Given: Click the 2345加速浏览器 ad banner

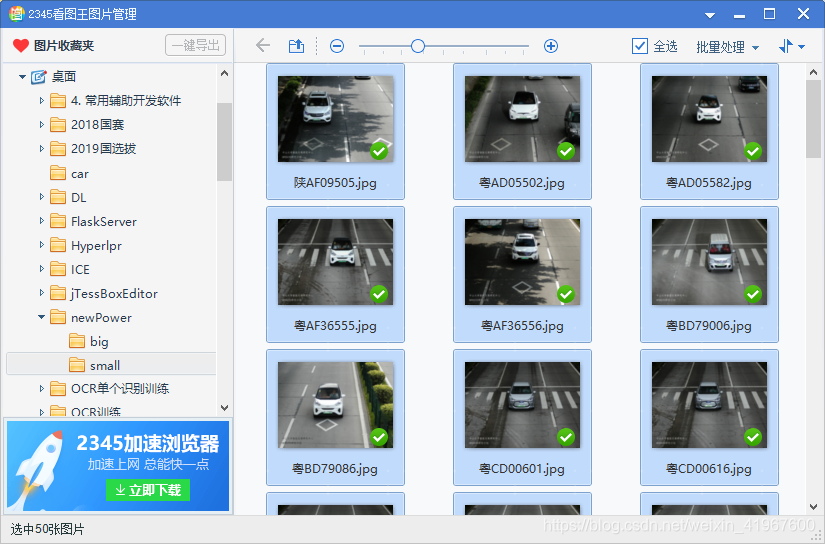Looking at the screenshot, I should [118, 466].
